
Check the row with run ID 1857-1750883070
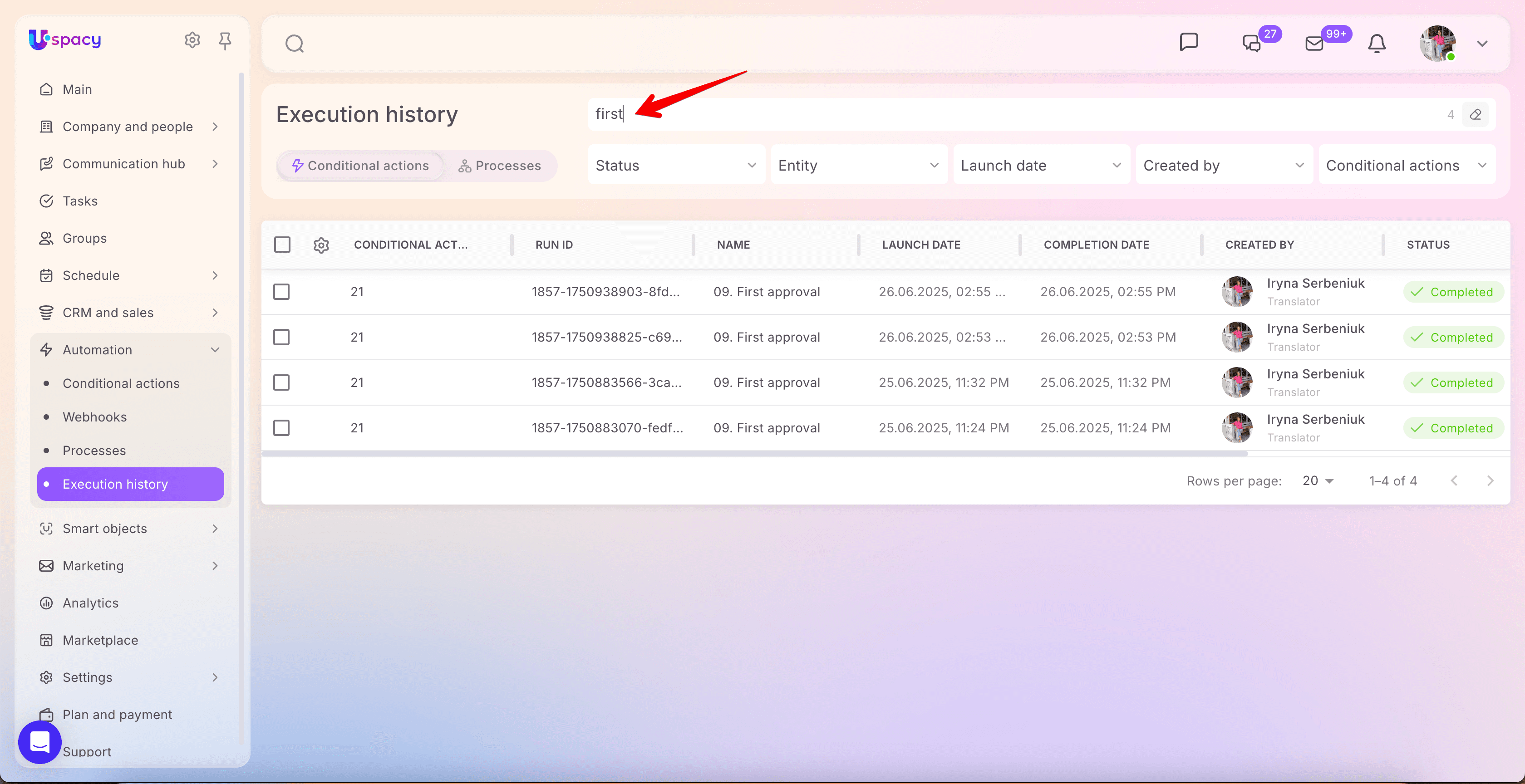pyautogui.click(x=282, y=428)
